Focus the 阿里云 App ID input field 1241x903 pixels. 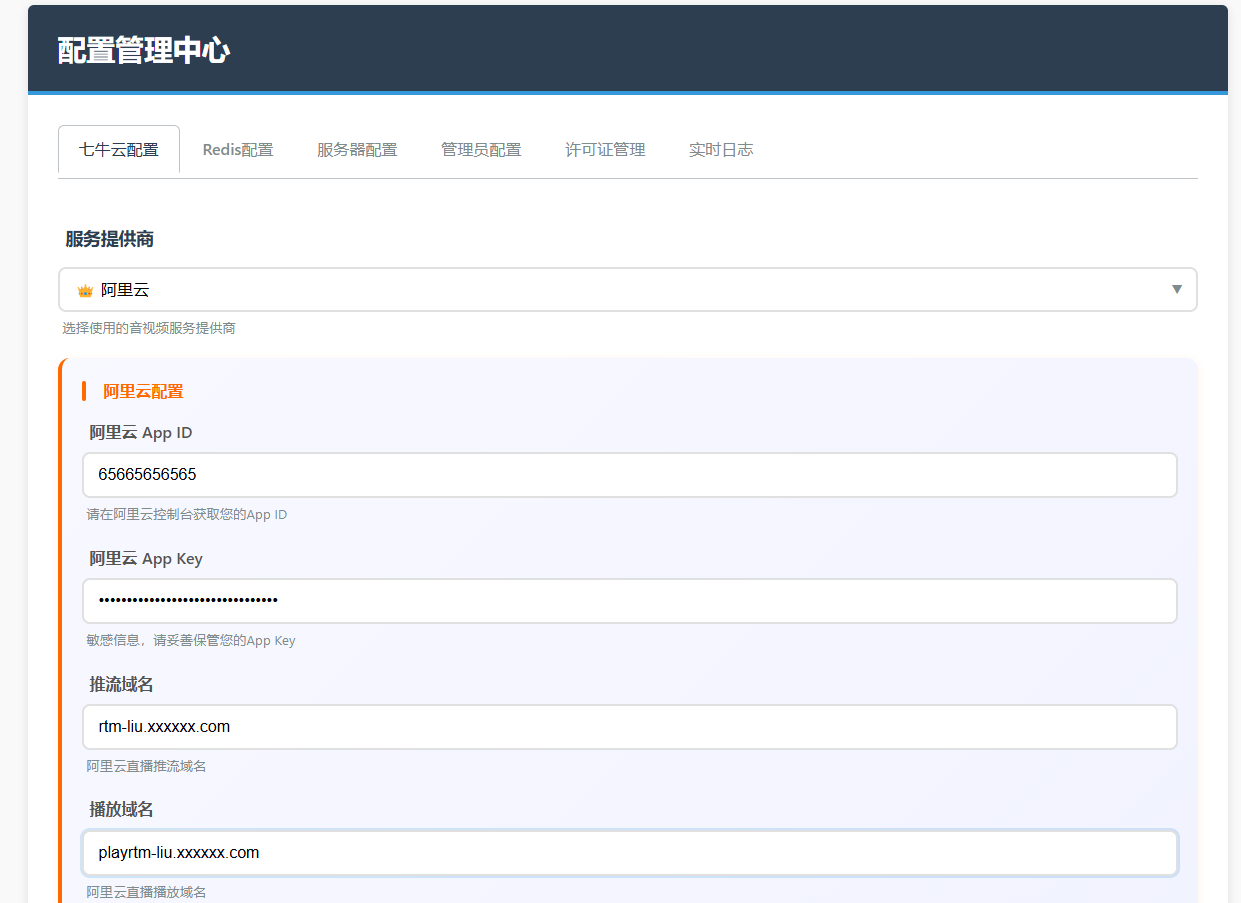630,475
